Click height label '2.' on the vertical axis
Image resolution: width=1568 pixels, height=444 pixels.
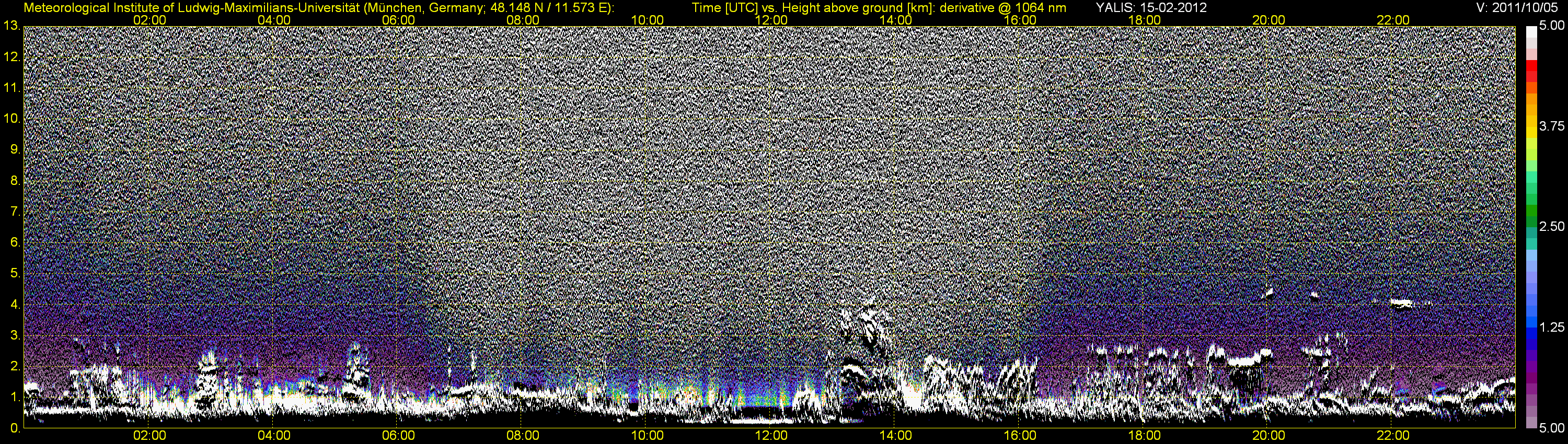(x=16, y=366)
